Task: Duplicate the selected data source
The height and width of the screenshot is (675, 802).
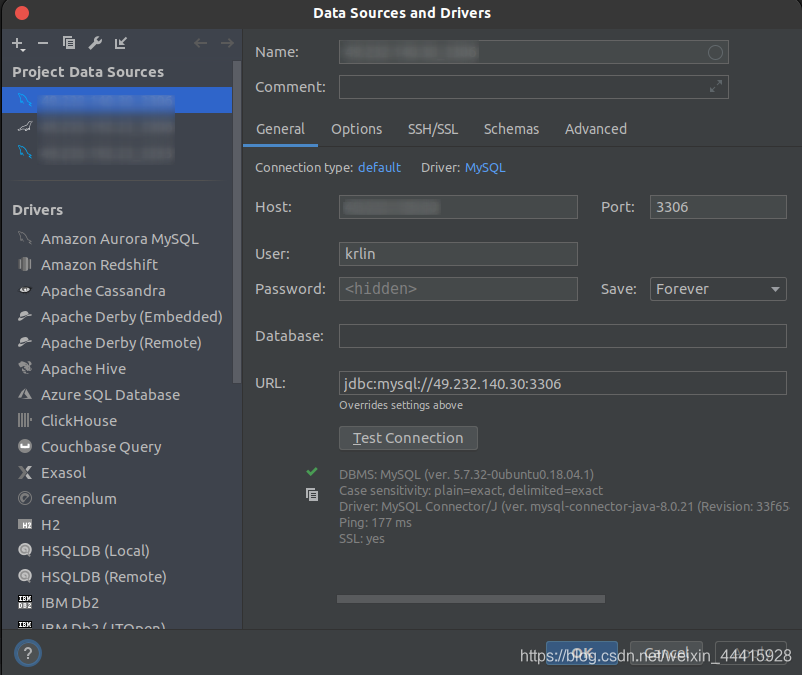Action: 69,43
